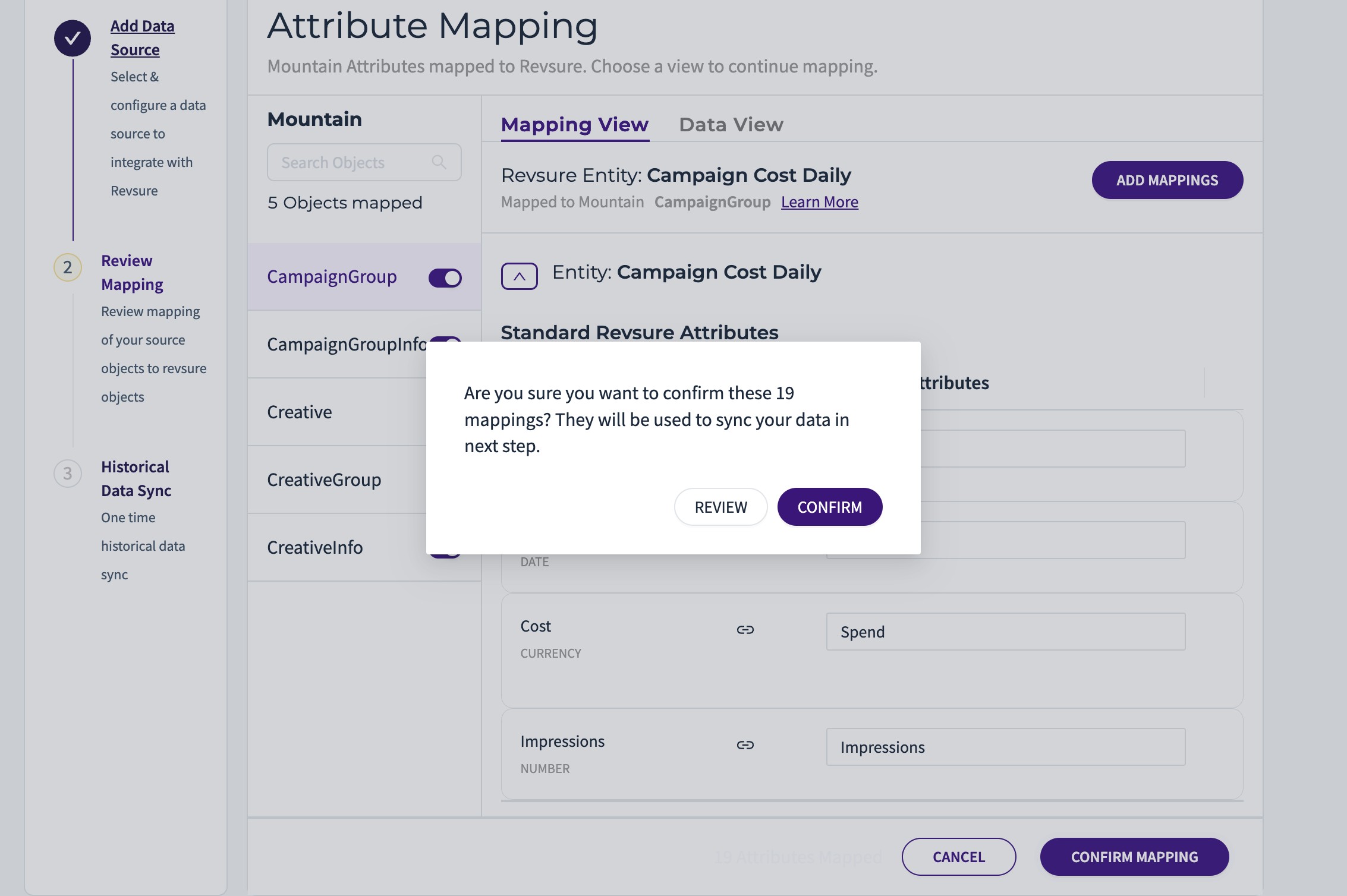This screenshot has width=1347, height=896.
Task: Click the completed step checkmark icon
Action: (x=73, y=39)
